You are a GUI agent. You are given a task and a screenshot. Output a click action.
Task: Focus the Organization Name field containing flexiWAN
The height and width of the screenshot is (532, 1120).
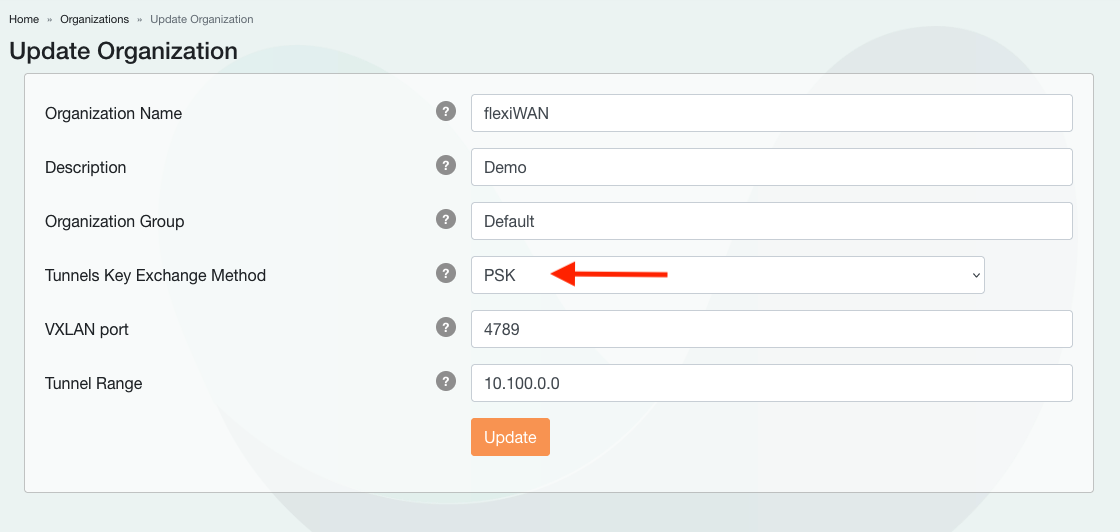pyautogui.click(x=771, y=113)
